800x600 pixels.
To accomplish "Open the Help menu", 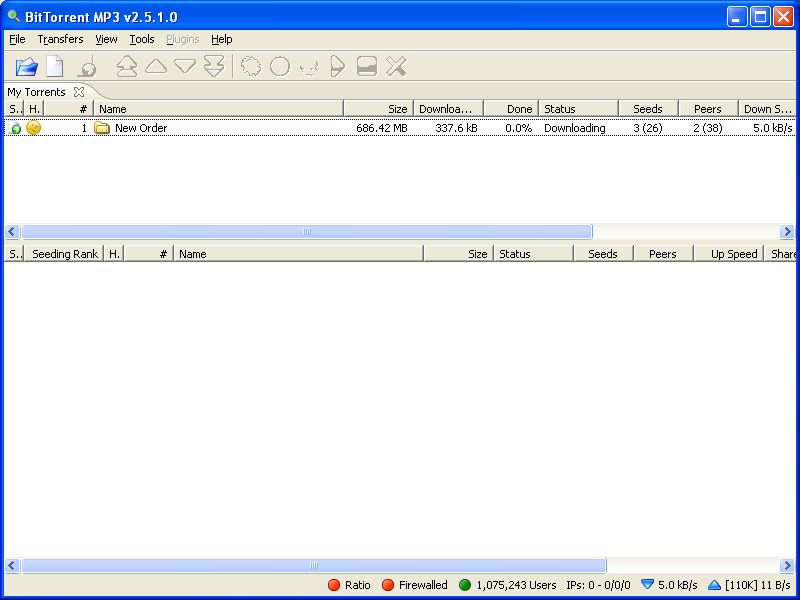I will point(221,39).
